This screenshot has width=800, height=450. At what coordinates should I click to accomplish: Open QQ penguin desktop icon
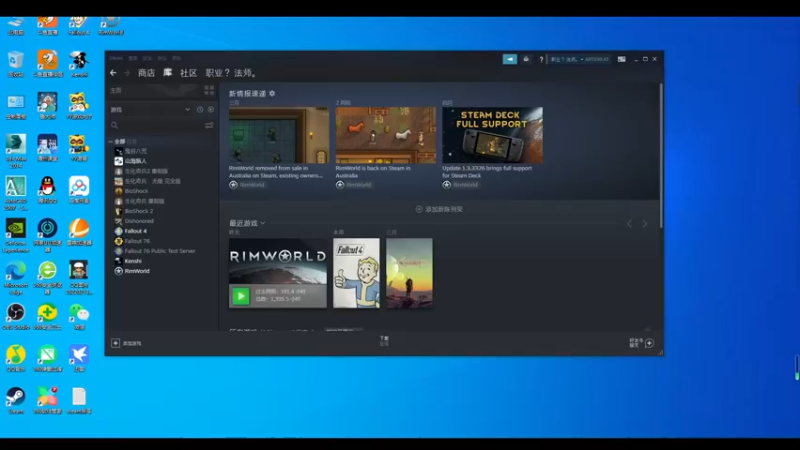pyautogui.click(x=47, y=190)
